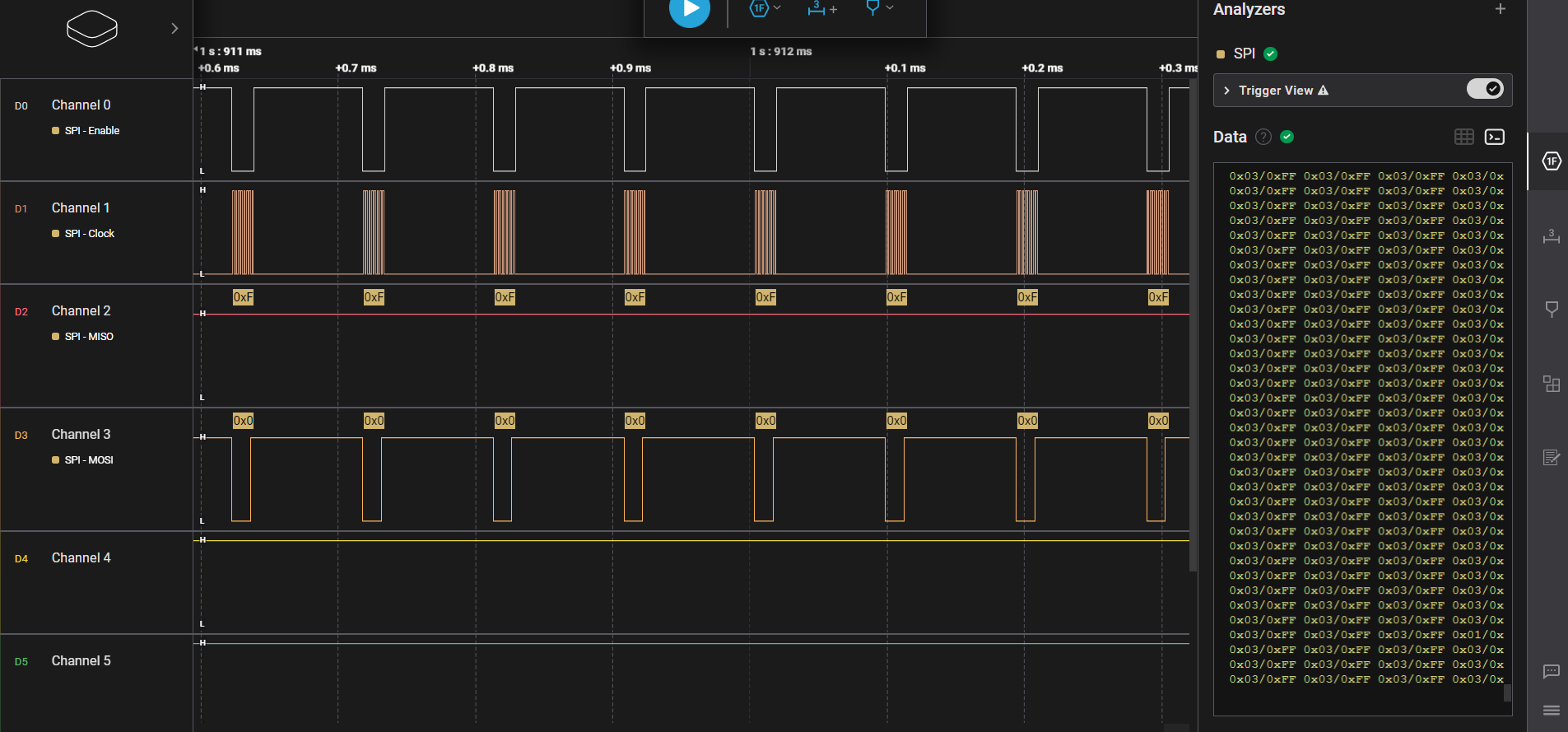Select the SPI analyzer entry
This screenshot has width=1568, height=732.
[x=1244, y=54]
